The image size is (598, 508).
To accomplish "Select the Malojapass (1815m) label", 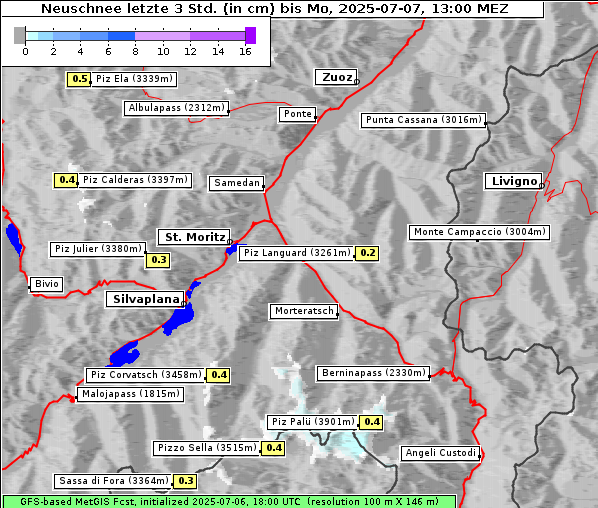I will (x=130, y=394).
